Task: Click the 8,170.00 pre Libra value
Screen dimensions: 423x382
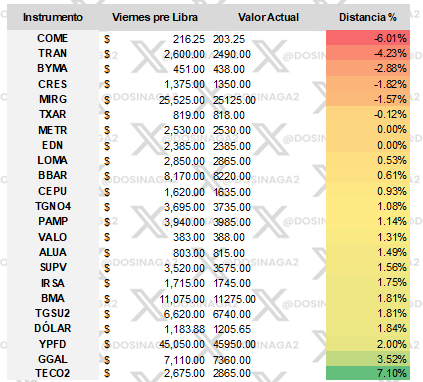Action: [x=184, y=176]
